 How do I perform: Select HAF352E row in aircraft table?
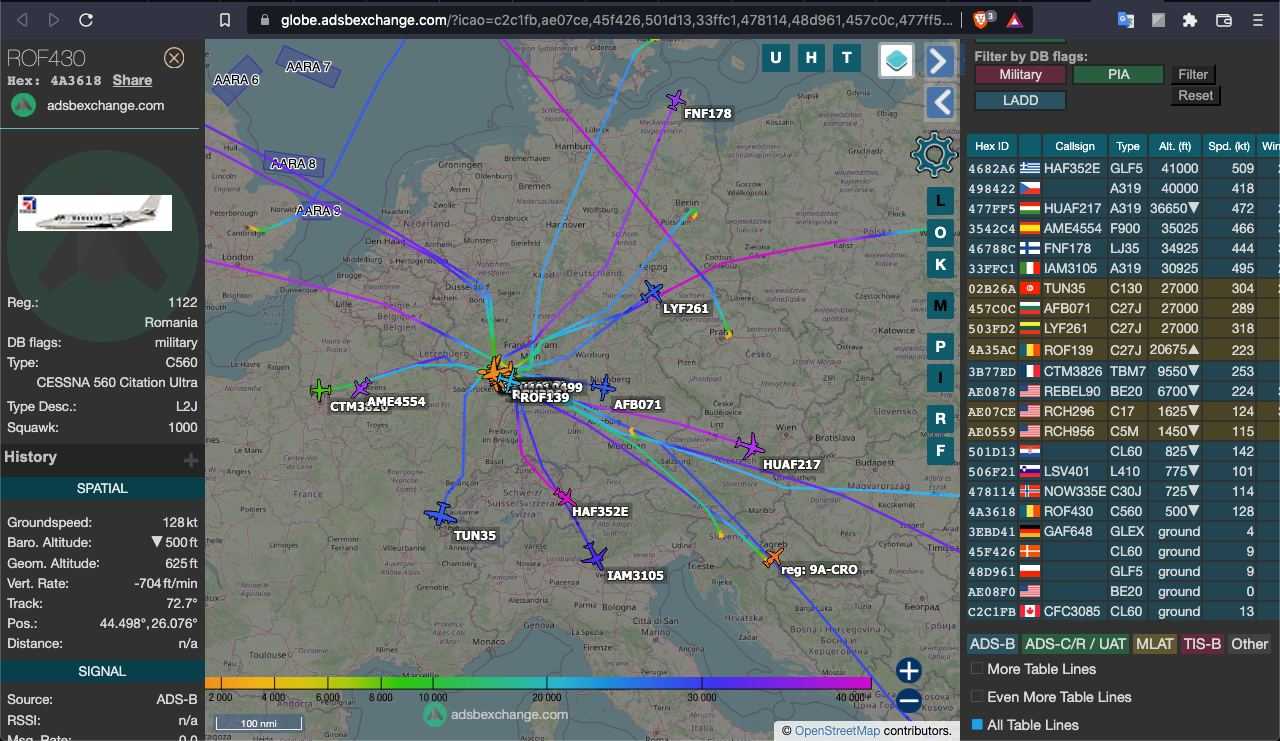click(1124, 168)
